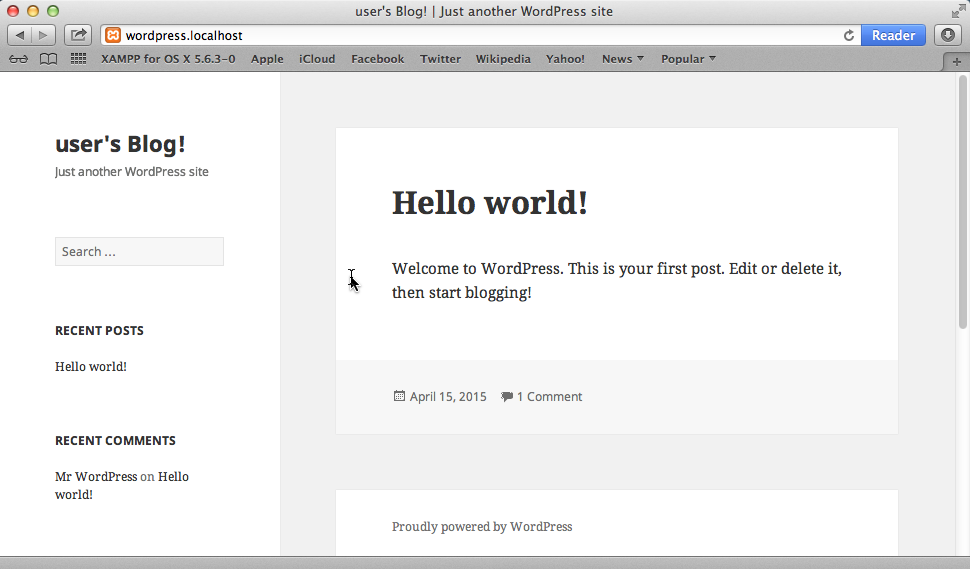Open the 1 Comment link

point(549,397)
